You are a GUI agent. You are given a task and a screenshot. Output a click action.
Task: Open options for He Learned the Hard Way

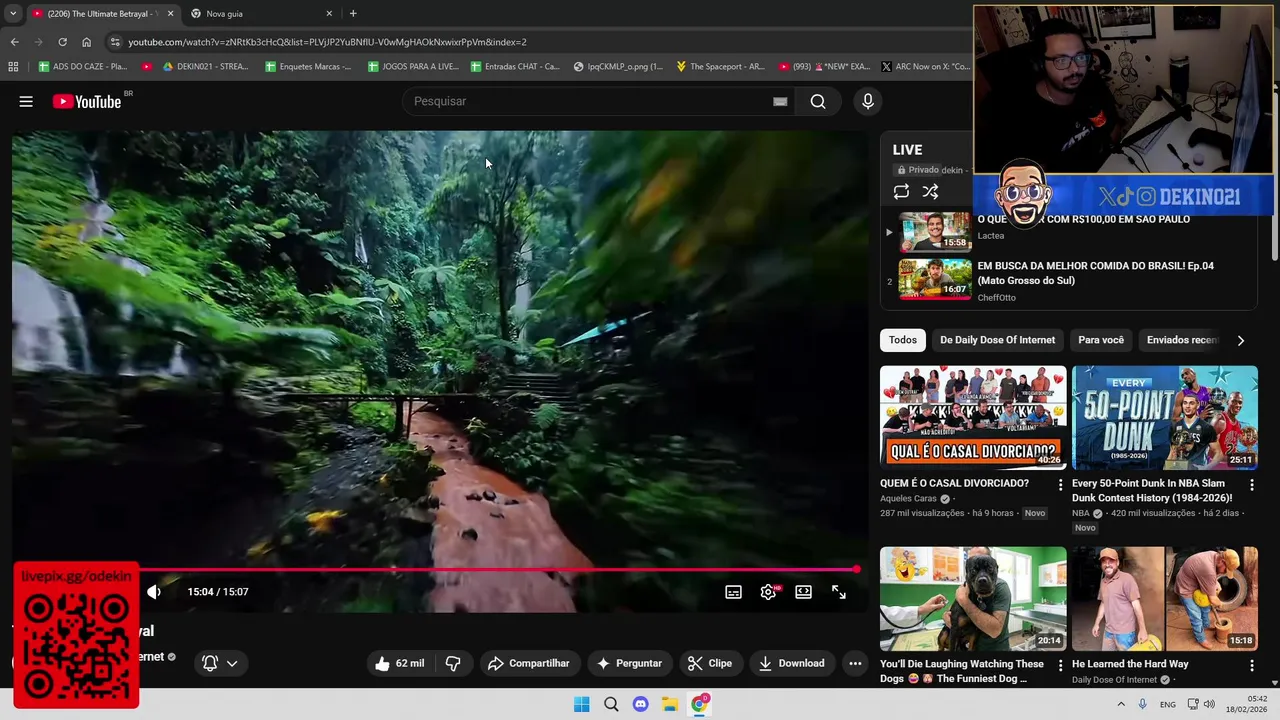pyautogui.click(x=1251, y=666)
